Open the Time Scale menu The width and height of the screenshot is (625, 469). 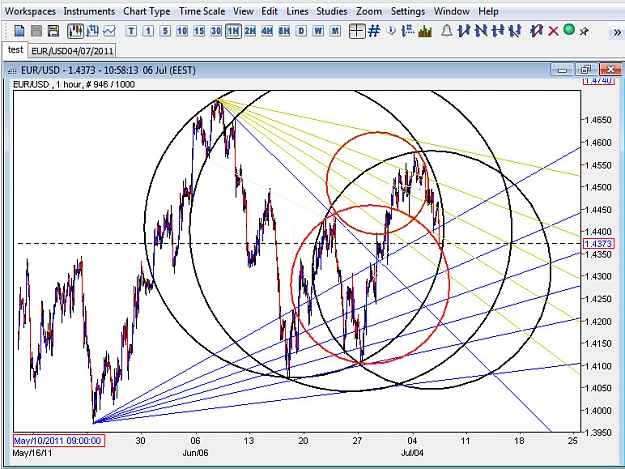coord(202,11)
